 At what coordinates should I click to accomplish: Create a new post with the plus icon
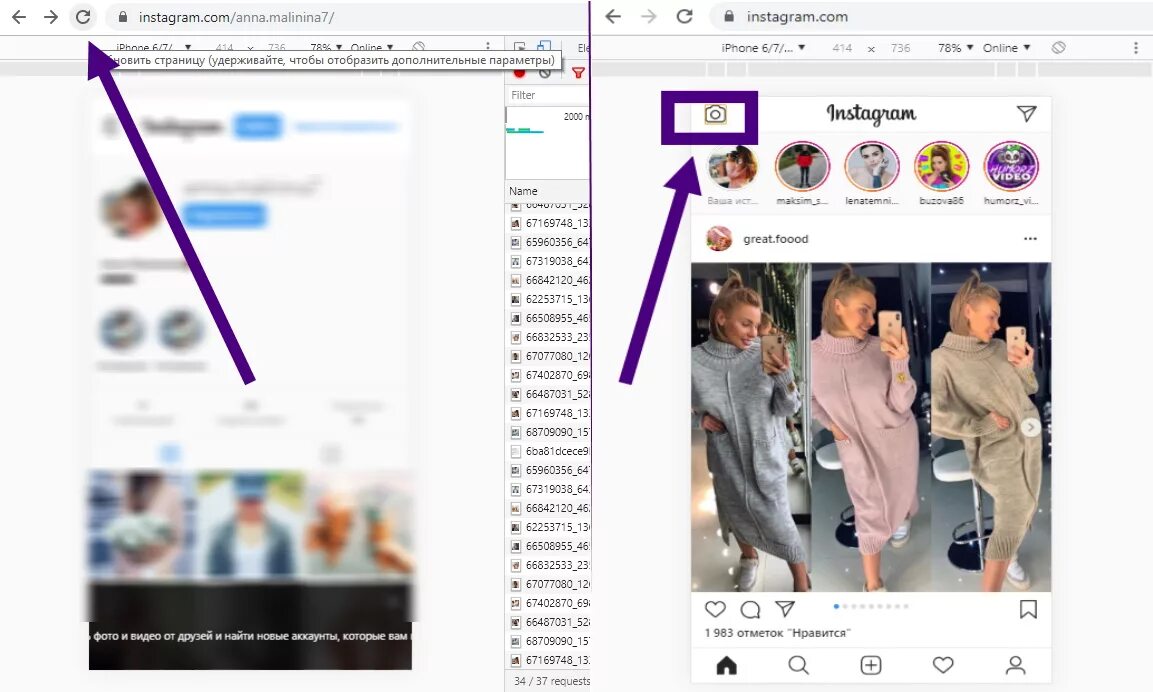pyautogui.click(x=871, y=666)
